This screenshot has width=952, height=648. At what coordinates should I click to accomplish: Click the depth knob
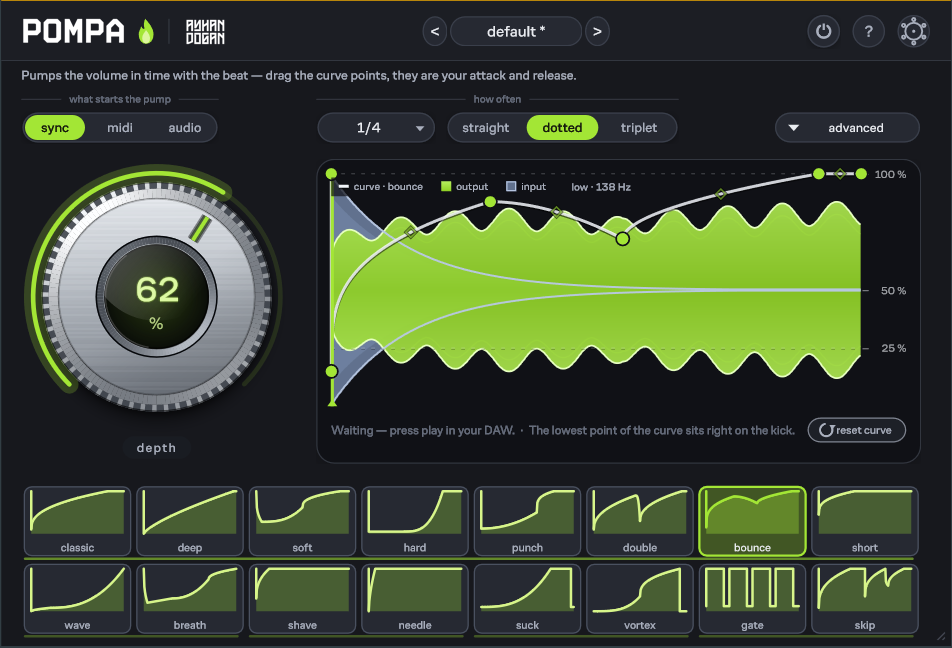tap(157, 296)
